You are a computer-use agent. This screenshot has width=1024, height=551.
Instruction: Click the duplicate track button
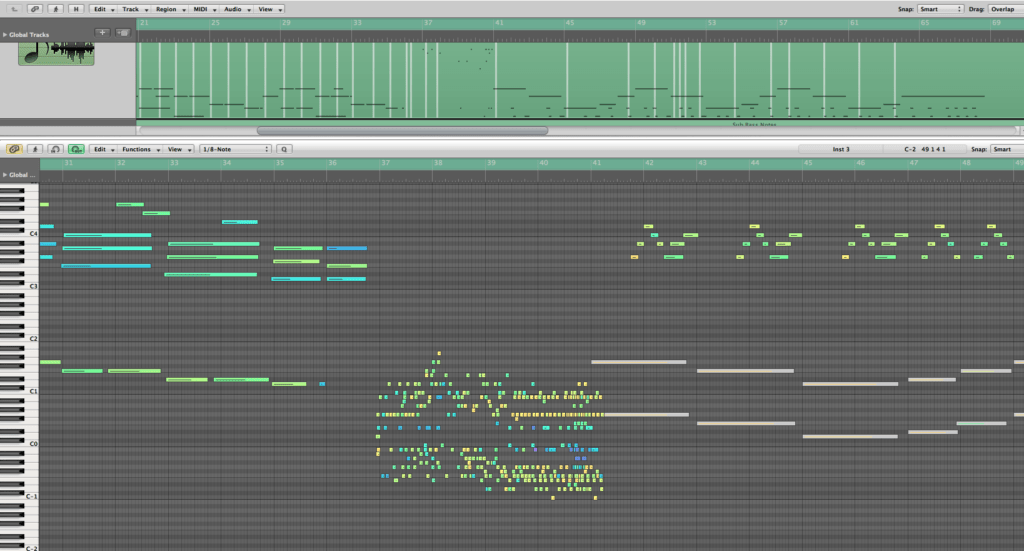[x=123, y=32]
